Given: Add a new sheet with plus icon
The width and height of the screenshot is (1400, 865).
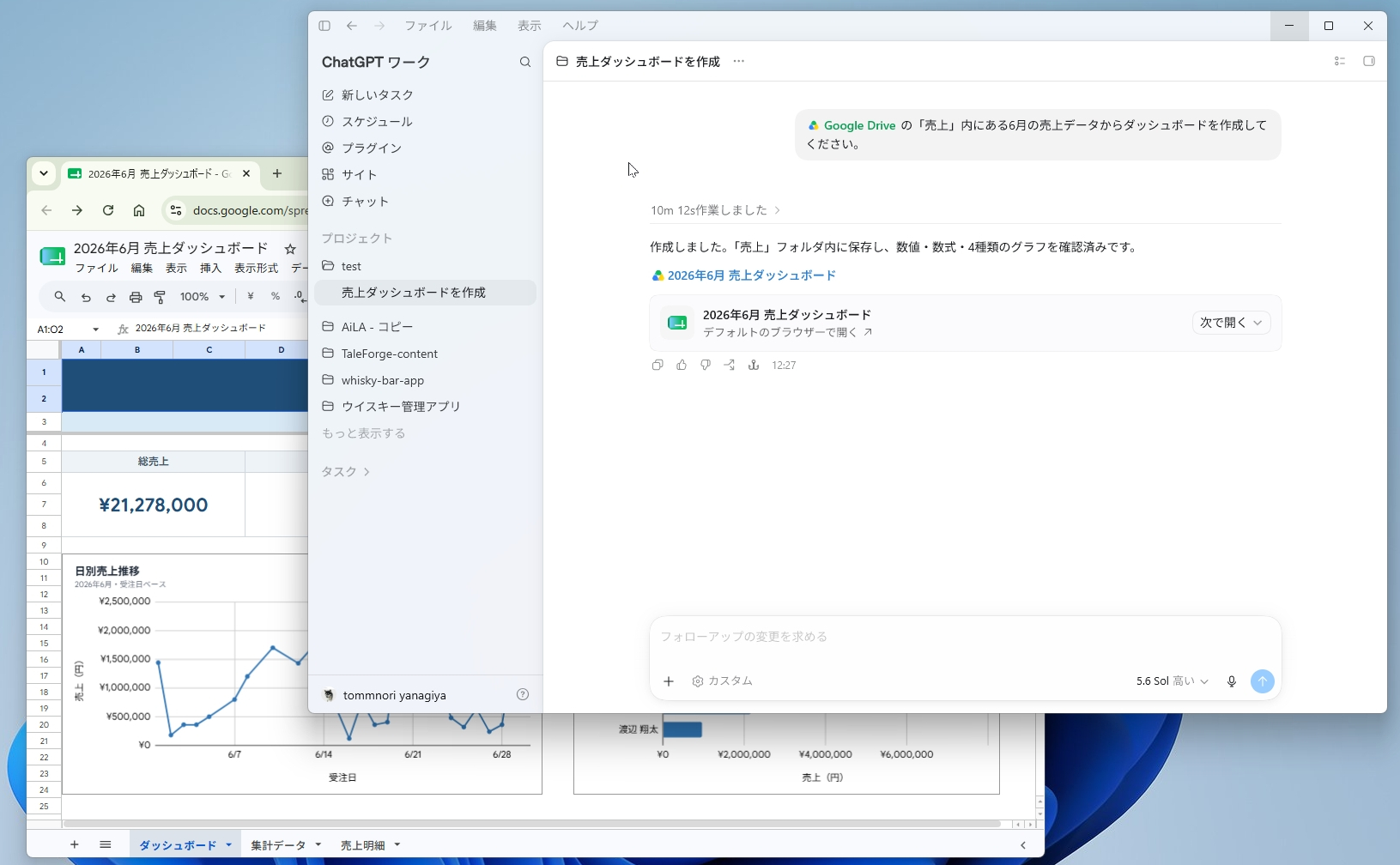Looking at the screenshot, I should coord(75,844).
